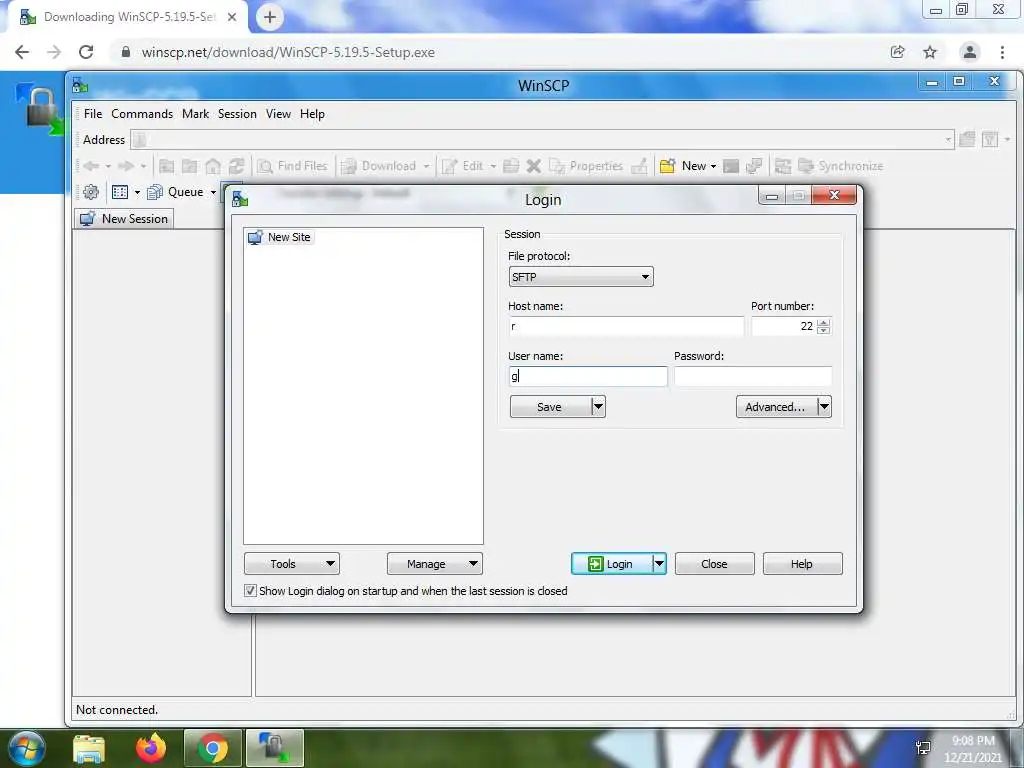Open the Help menu in WinSCP
This screenshot has height=768, width=1024.
[x=312, y=114]
